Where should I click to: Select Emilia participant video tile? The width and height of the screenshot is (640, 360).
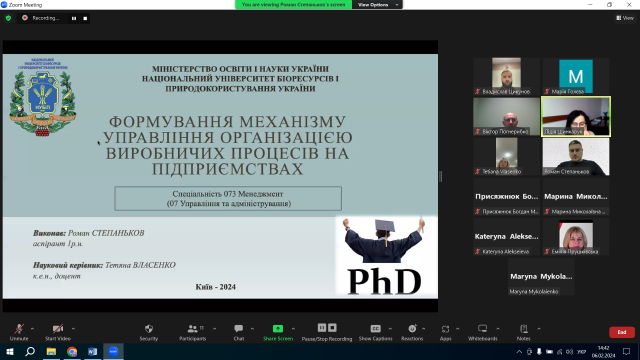click(x=576, y=236)
